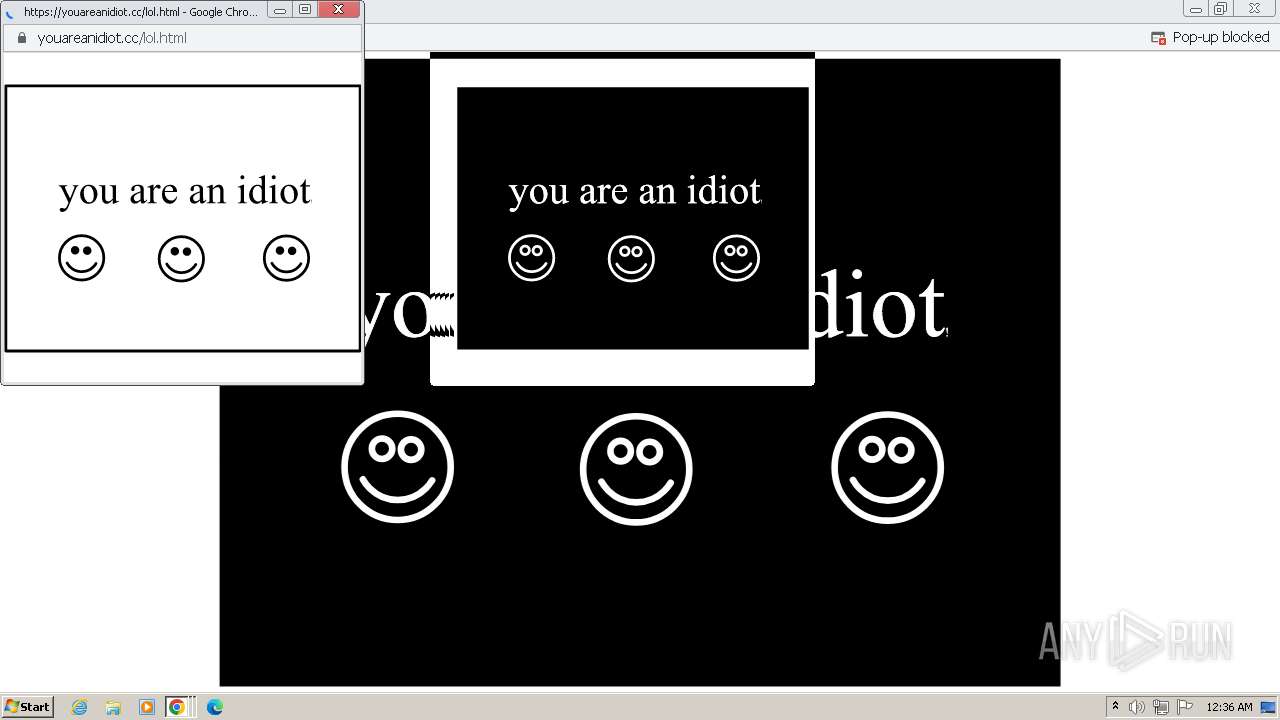Open the Pop-up blocked notification text

1221,37
